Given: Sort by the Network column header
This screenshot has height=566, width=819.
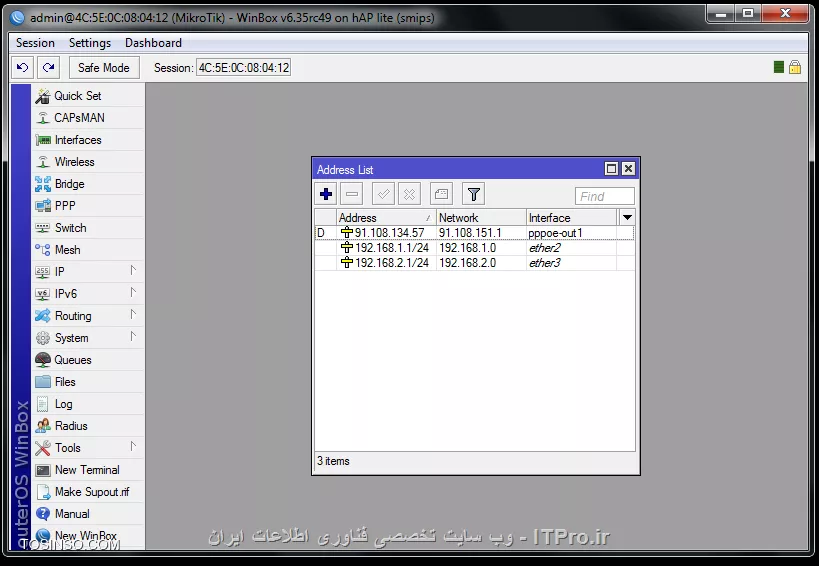Looking at the screenshot, I should pyautogui.click(x=481, y=217).
